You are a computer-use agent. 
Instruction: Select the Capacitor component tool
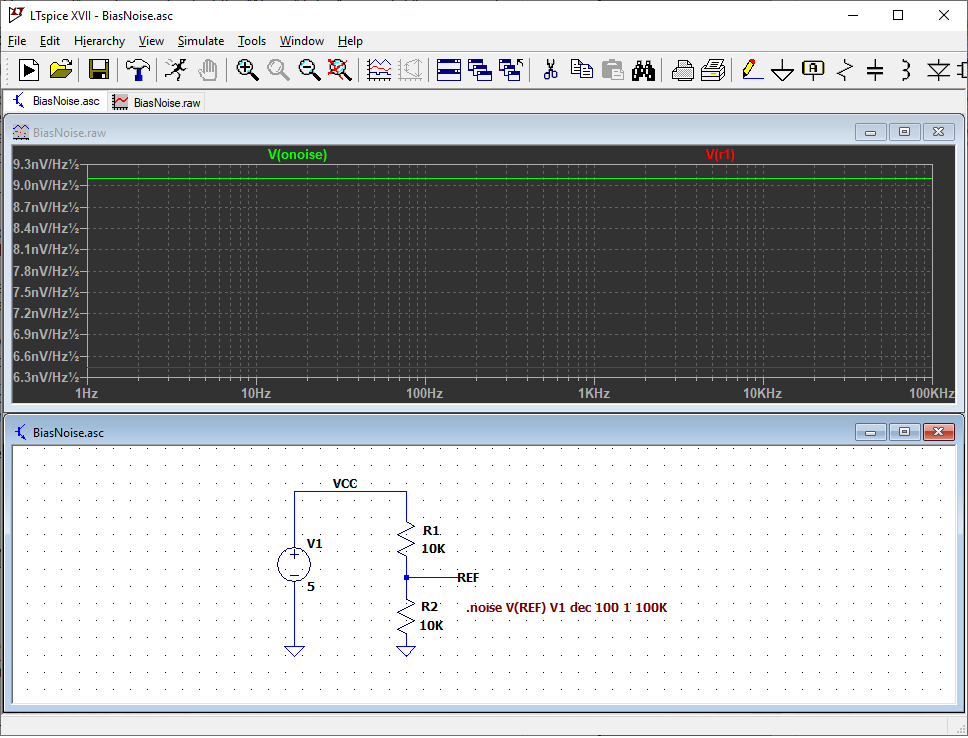875,70
